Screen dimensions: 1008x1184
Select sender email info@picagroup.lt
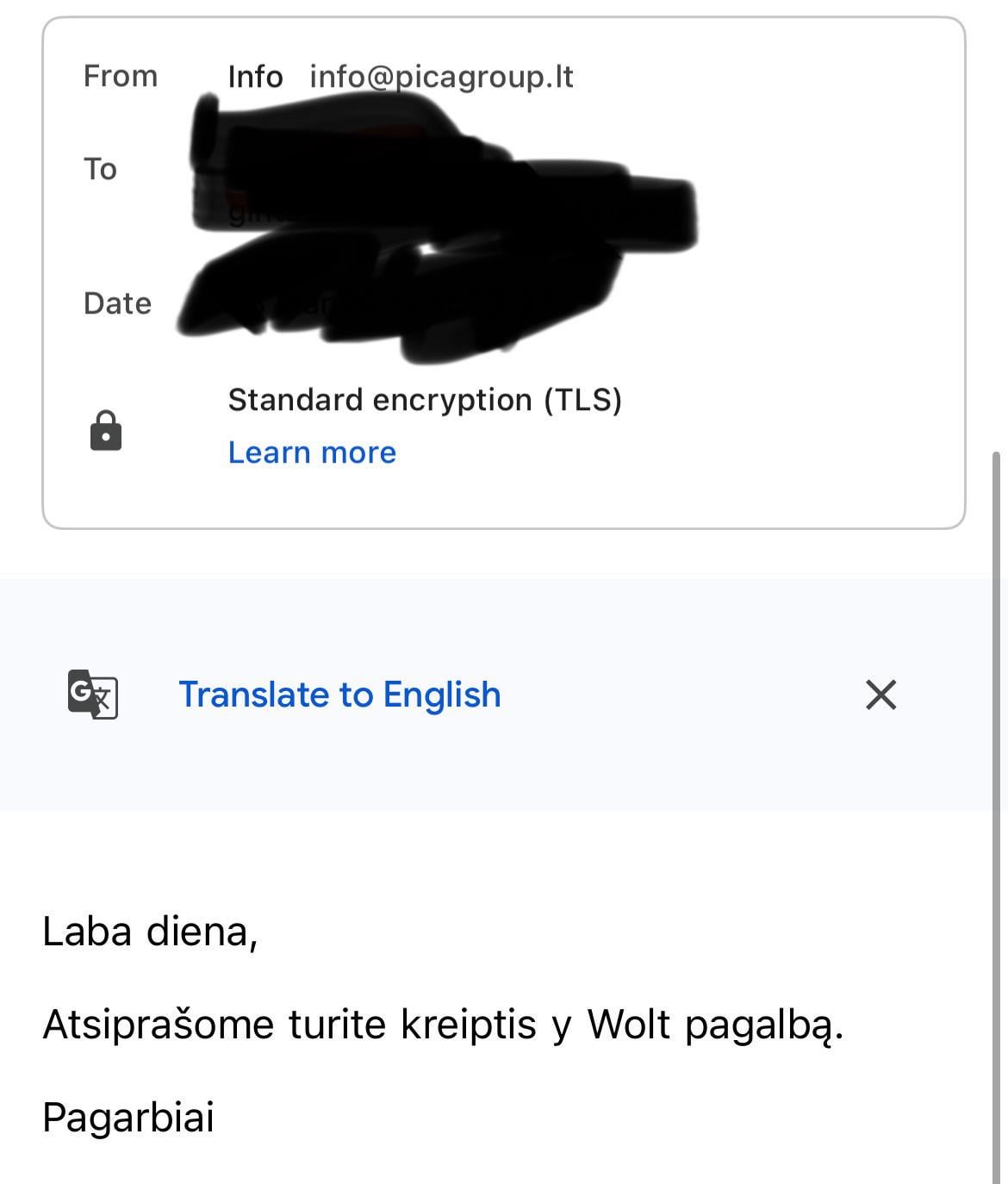coord(441,77)
